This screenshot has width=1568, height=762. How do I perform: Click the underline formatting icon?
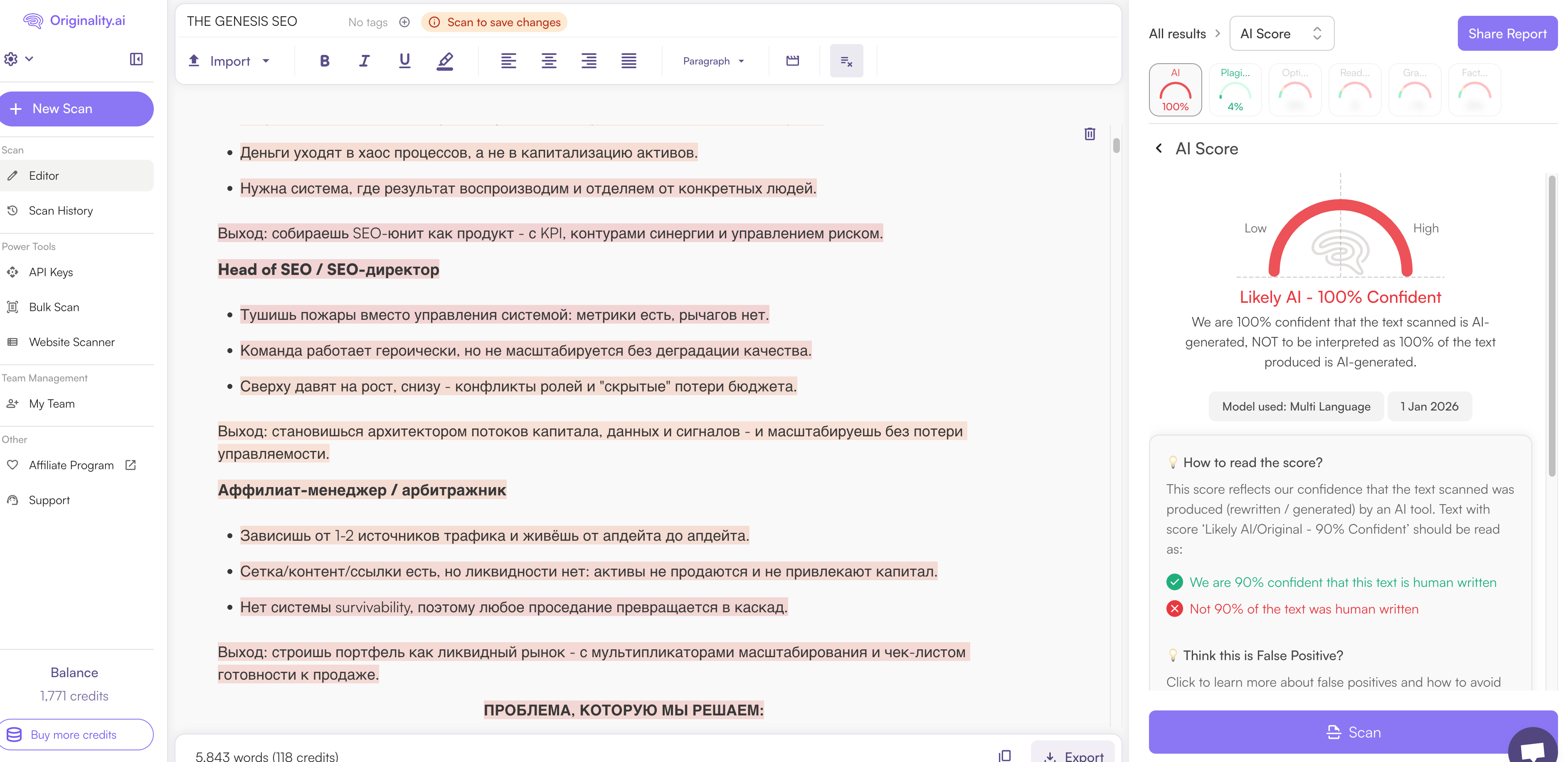404,60
